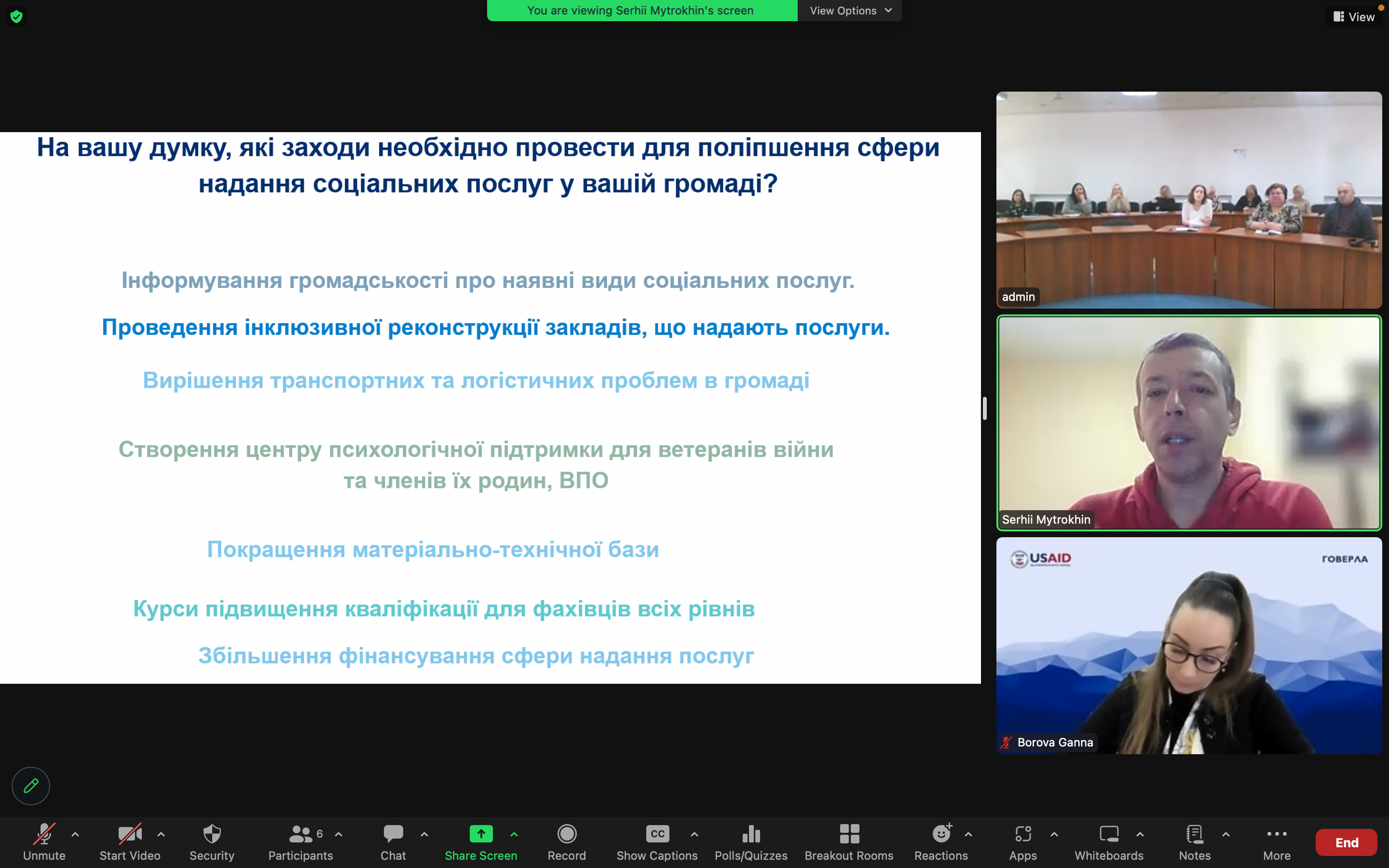
Task: Click the 'Borova Ganna' name label
Action: pyautogui.click(x=1055, y=742)
